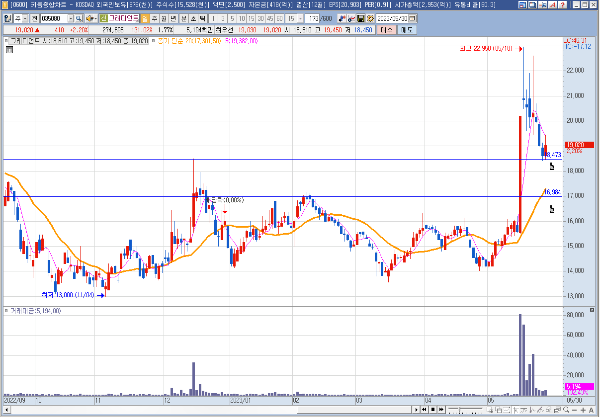Switch to 초 second period button

(193, 19)
